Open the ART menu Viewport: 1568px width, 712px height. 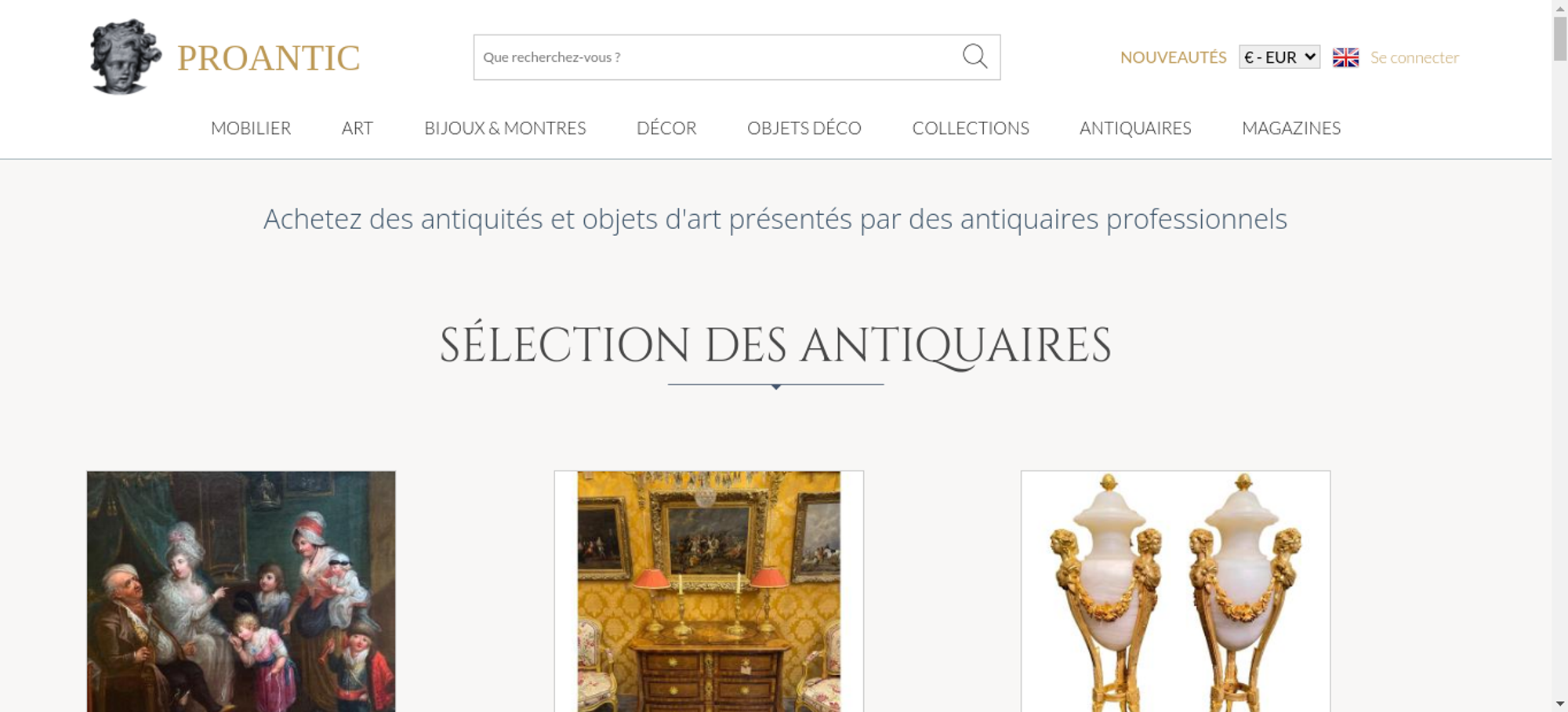pyautogui.click(x=358, y=128)
